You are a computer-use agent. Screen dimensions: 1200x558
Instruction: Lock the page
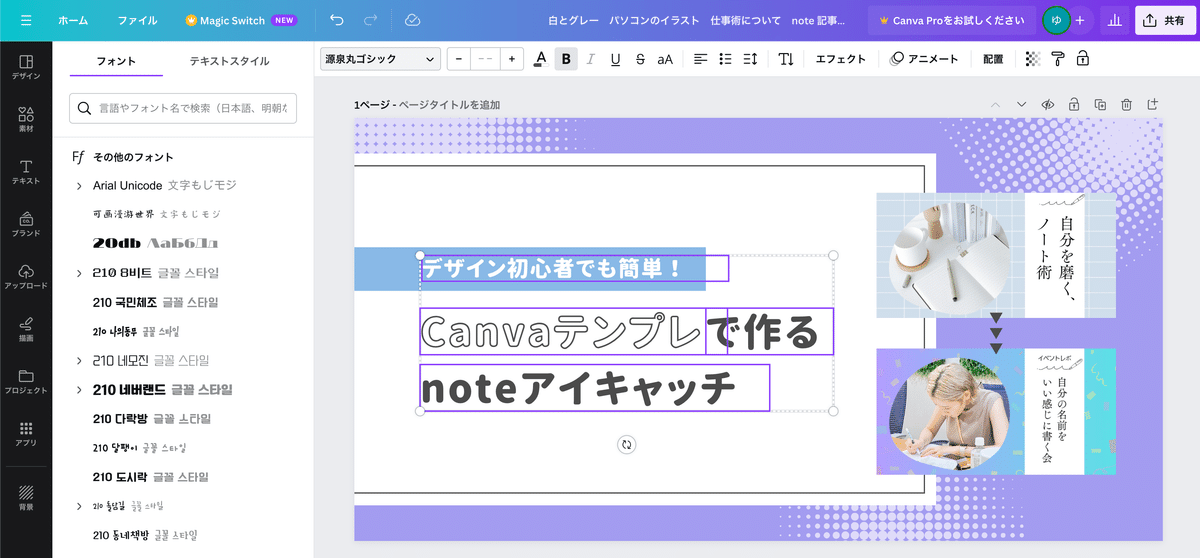click(1074, 104)
